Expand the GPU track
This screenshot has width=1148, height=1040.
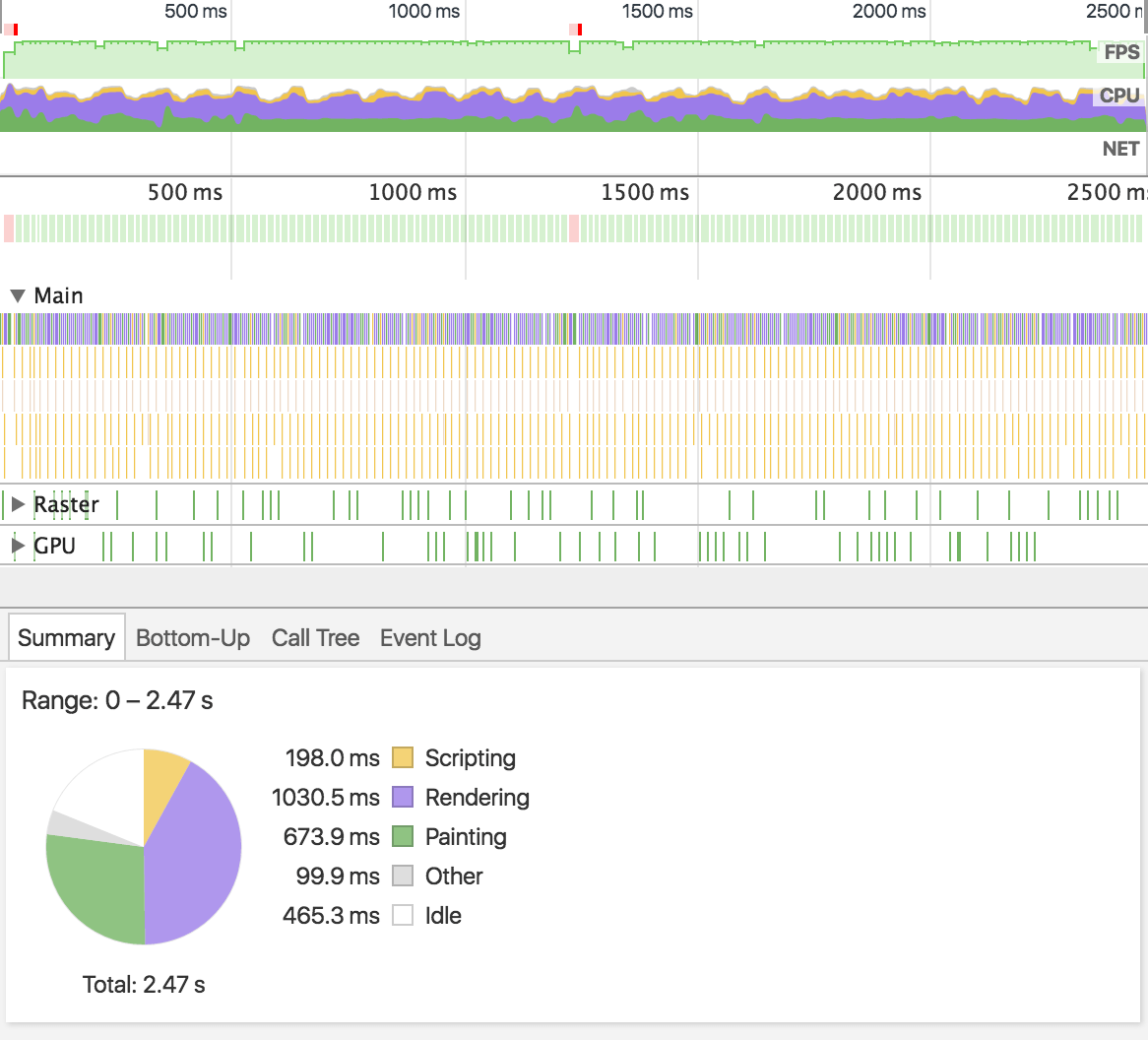[x=17, y=545]
